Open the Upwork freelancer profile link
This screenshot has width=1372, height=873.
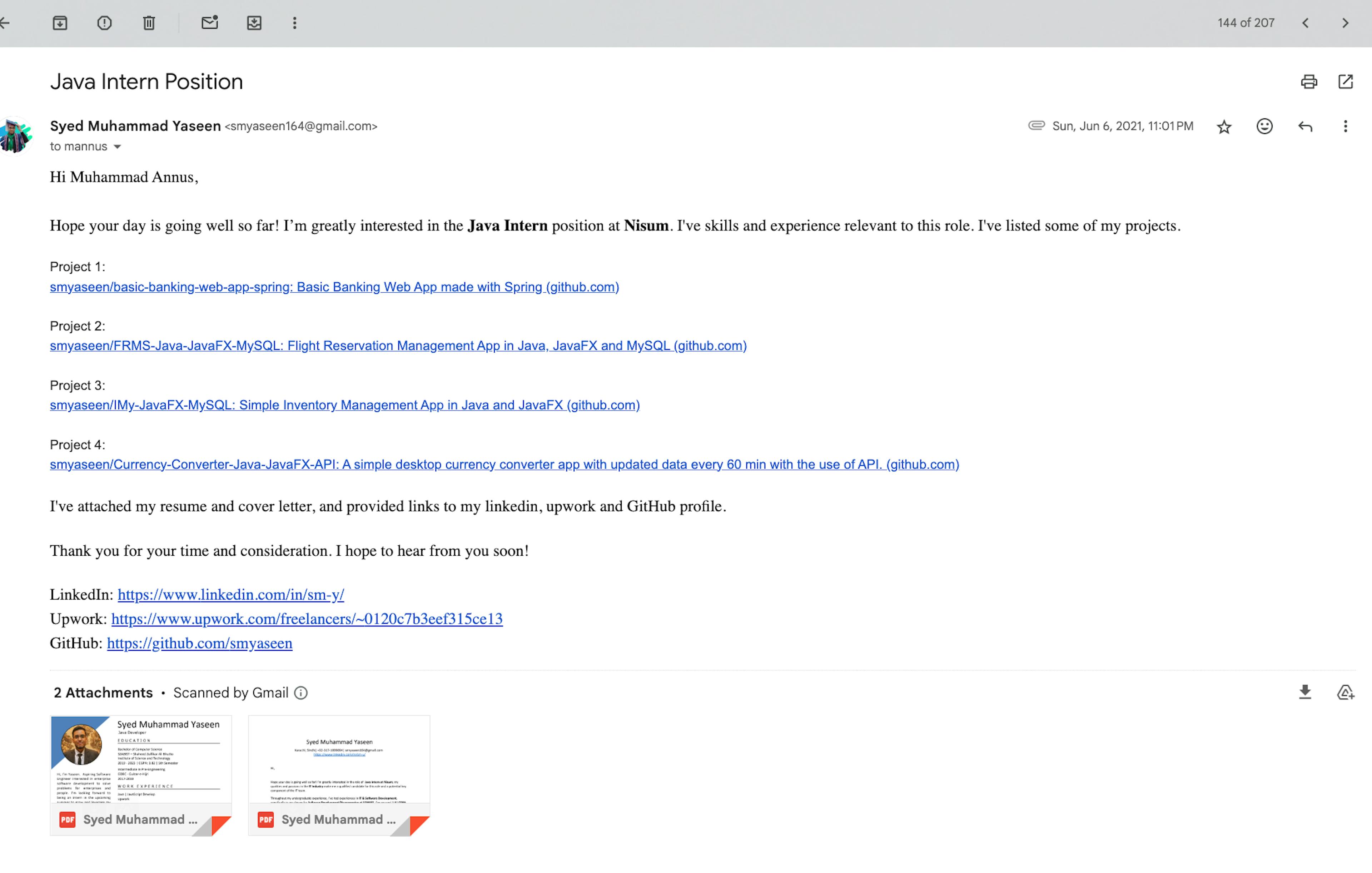[x=307, y=619]
